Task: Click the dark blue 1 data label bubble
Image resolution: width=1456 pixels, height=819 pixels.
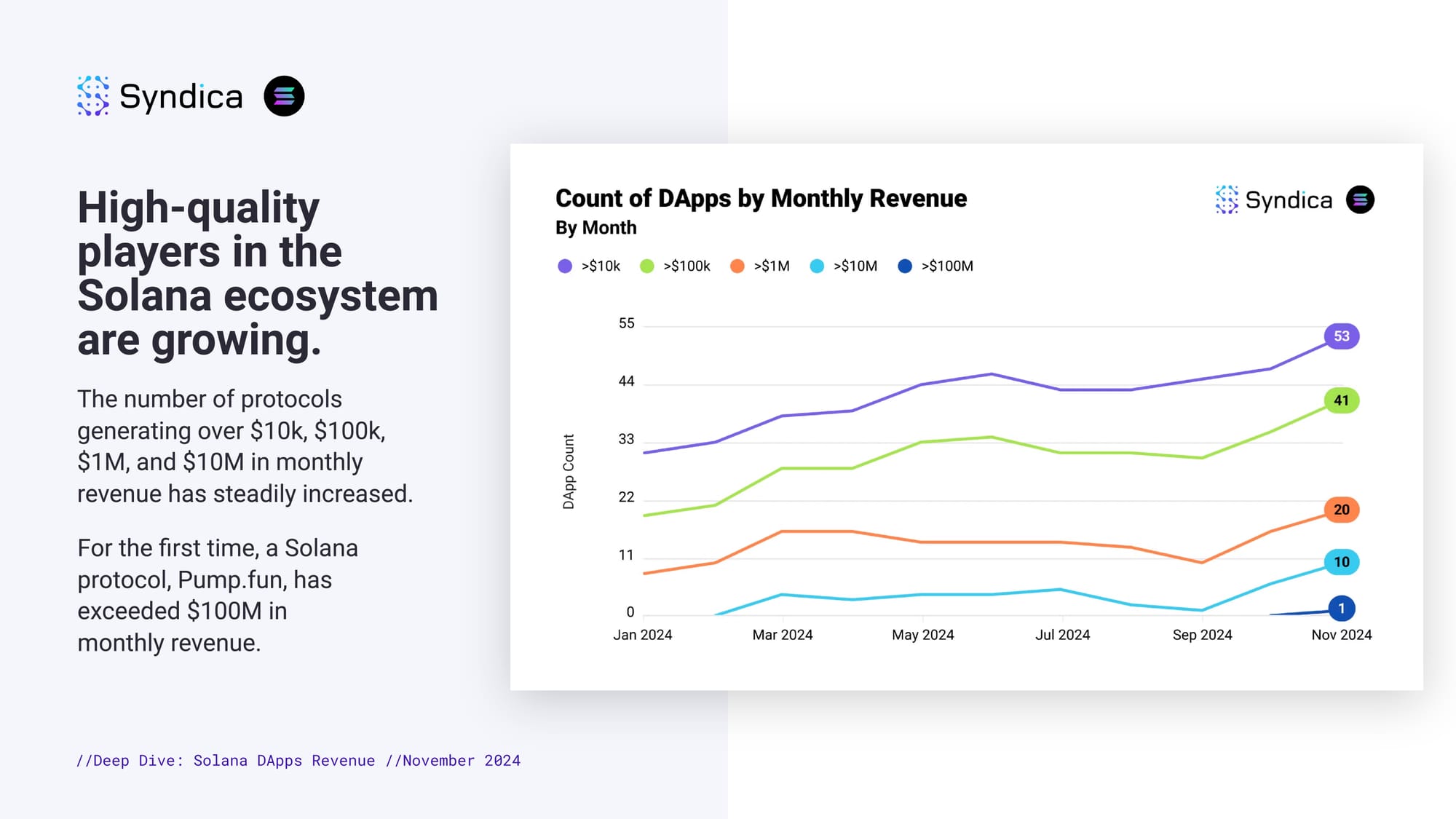Action: point(1341,609)
